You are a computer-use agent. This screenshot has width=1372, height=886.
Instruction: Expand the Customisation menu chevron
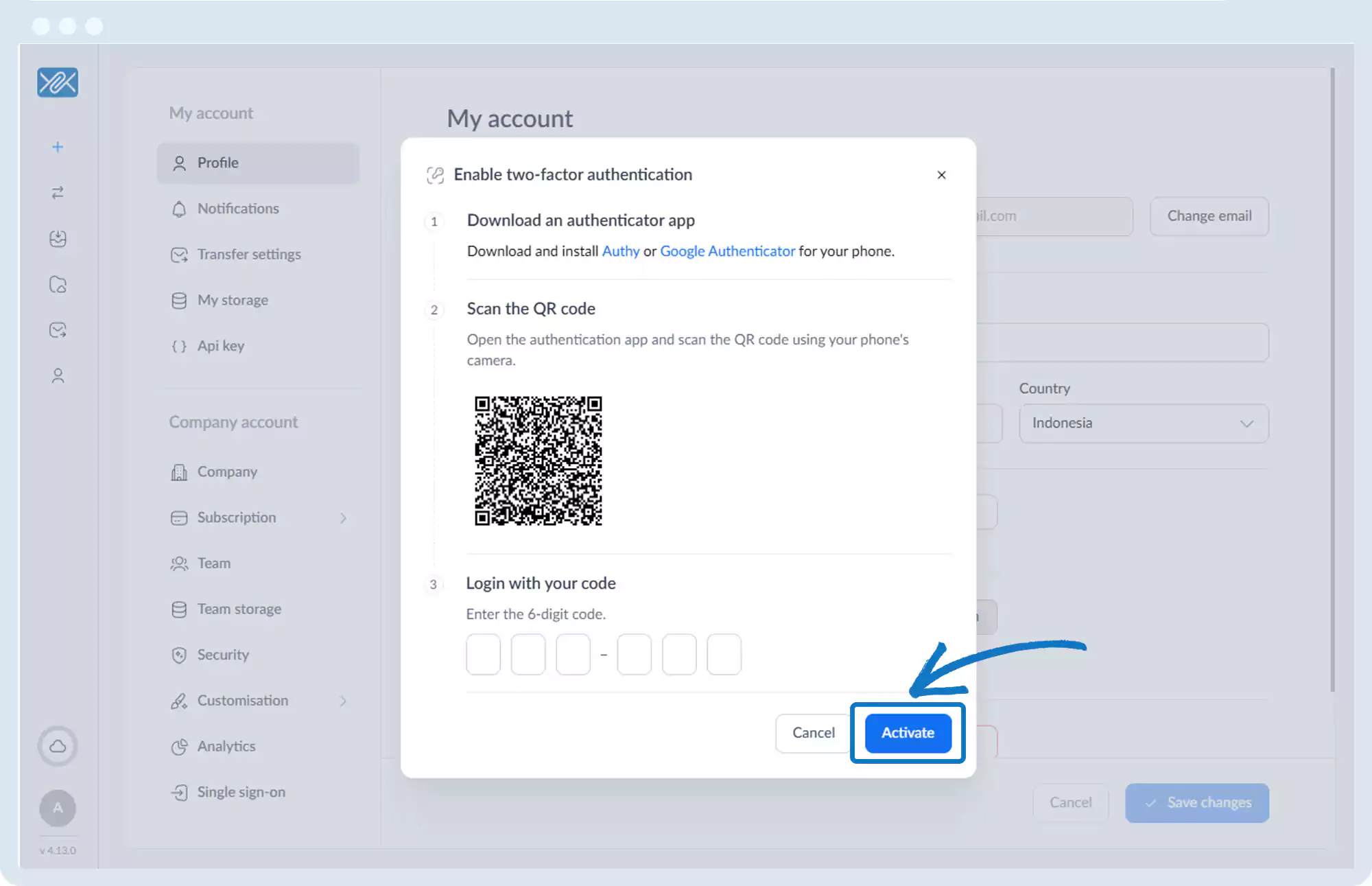click(x=343, y=701)
